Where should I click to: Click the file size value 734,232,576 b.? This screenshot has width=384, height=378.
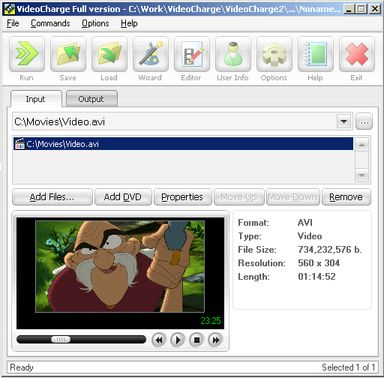point(330,249)
